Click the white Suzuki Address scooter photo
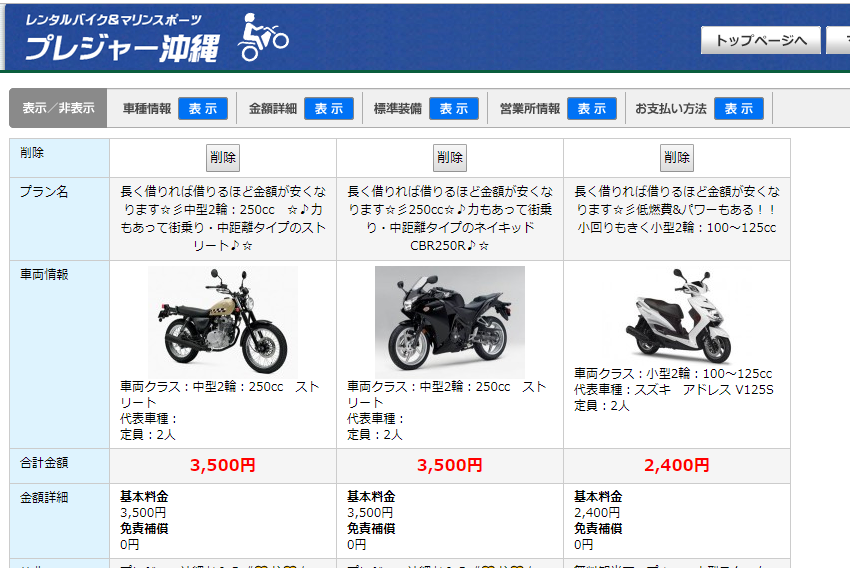The width and height of the screenshot is (850, 568). coord(677,315)
